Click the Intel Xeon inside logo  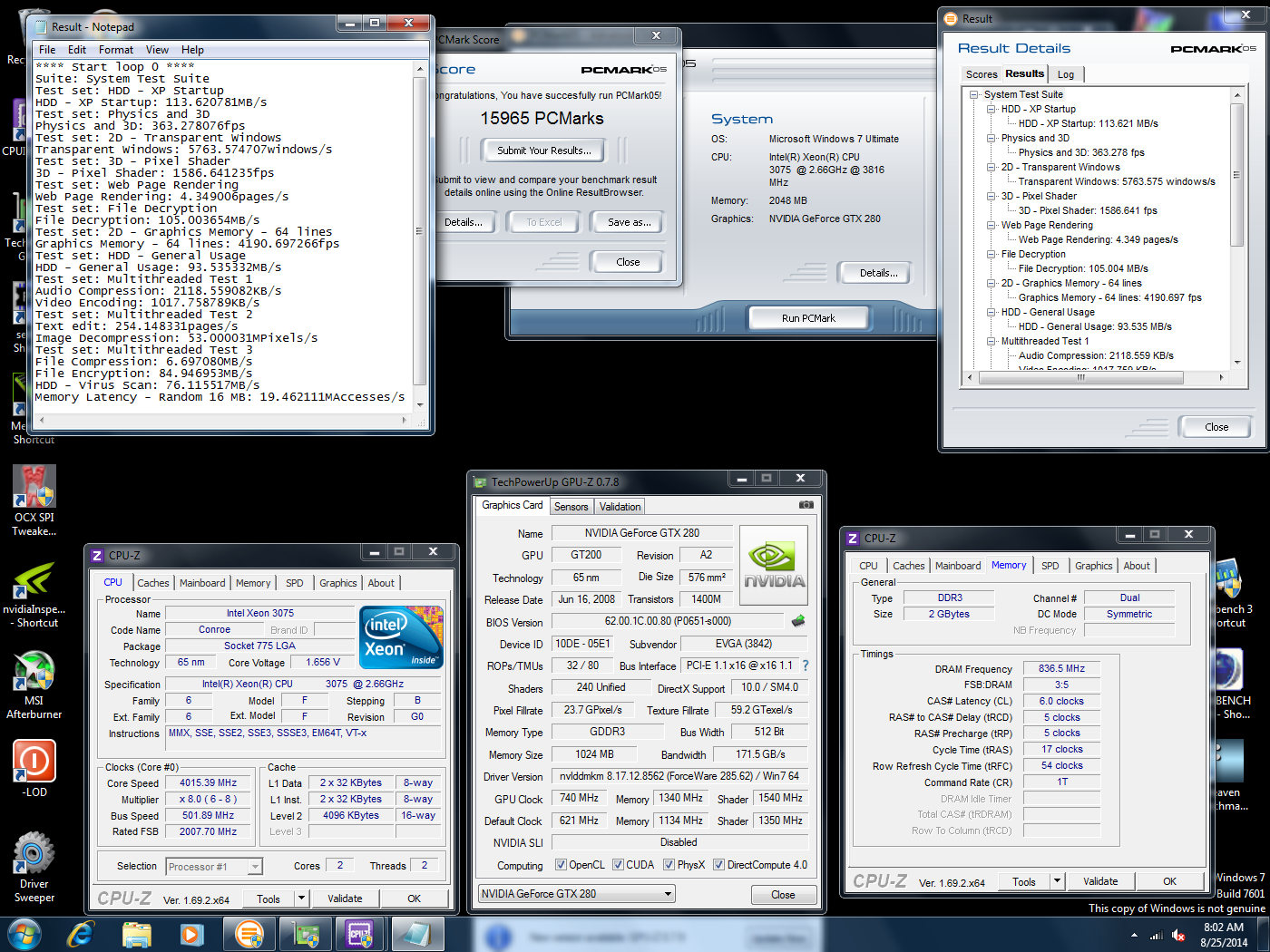[401, 636]
